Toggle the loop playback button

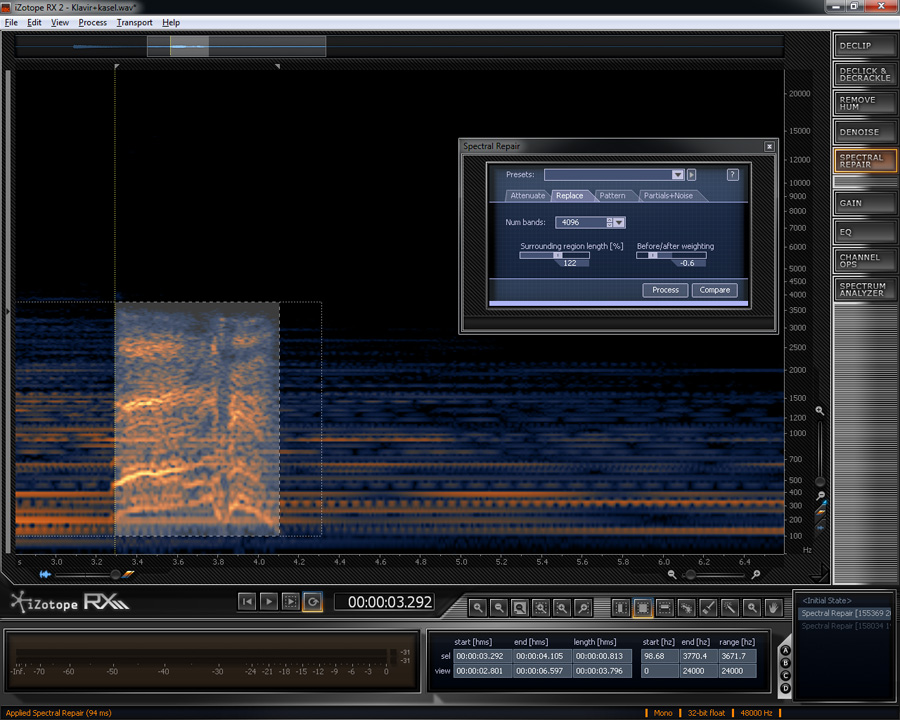coord(312,601)
